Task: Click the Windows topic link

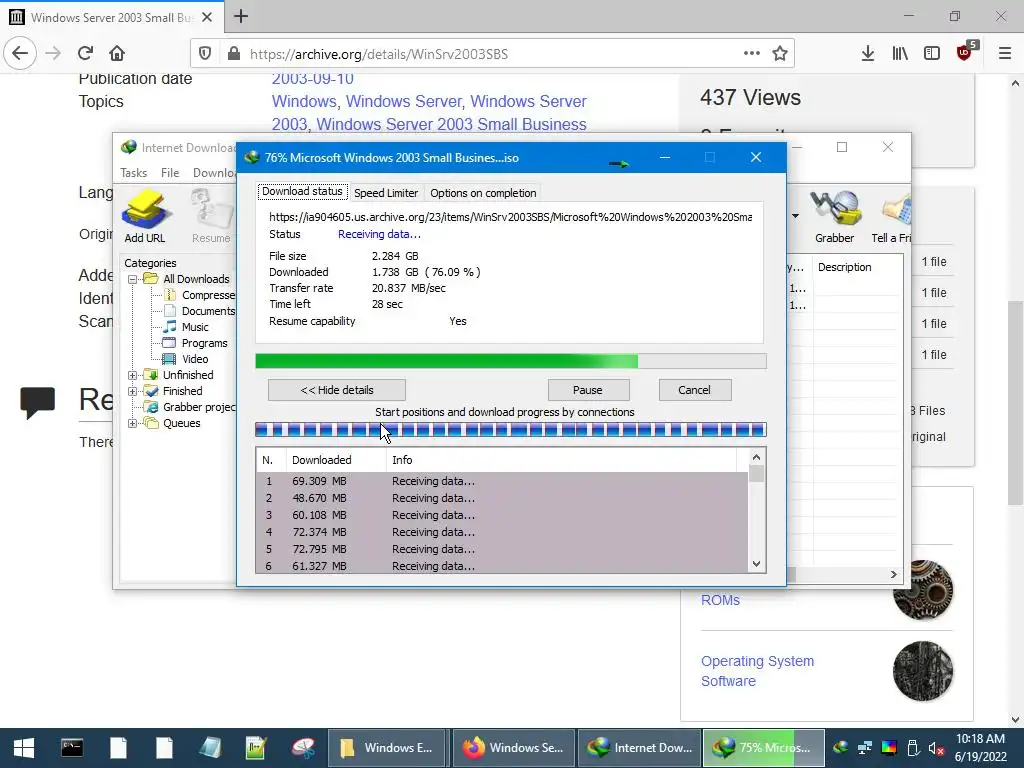Action: (x=303, y=101)
